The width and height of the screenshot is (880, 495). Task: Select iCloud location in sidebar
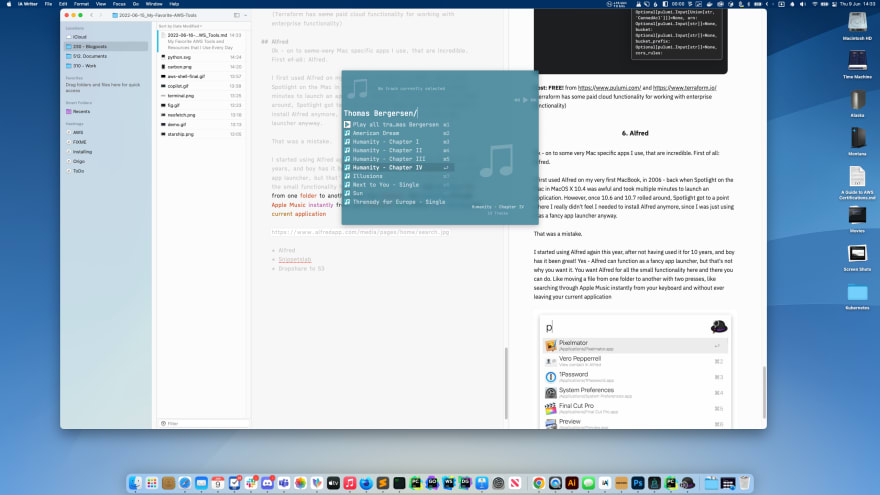(106, 37)
